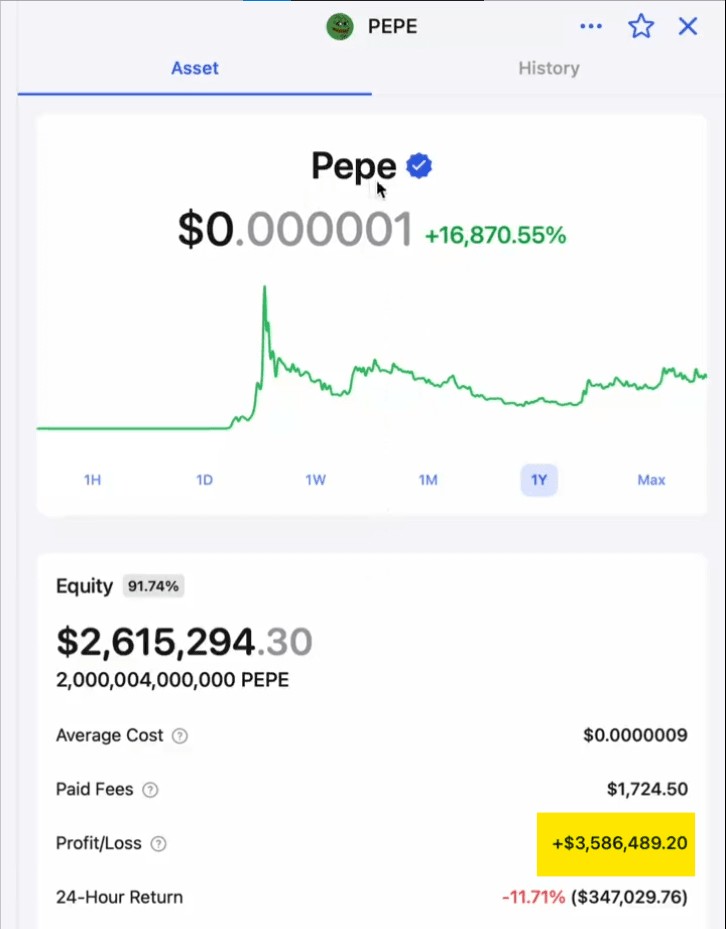Click the +16,870.55% price change label
This screenshot has height=929, width=726.
pyautogui.click(x=495, y=236)
